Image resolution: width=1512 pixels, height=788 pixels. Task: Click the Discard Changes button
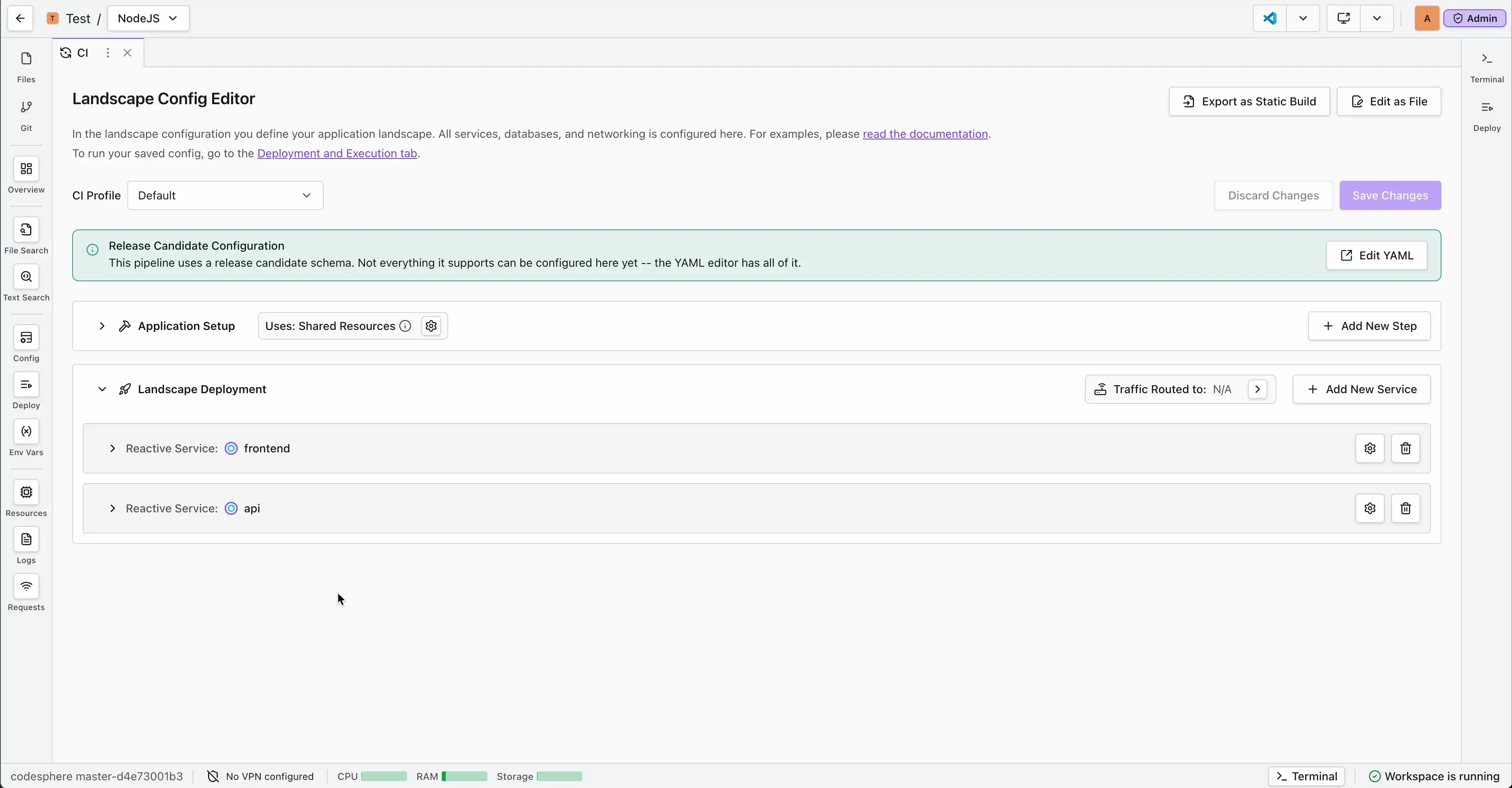(x=1273, y=195)
